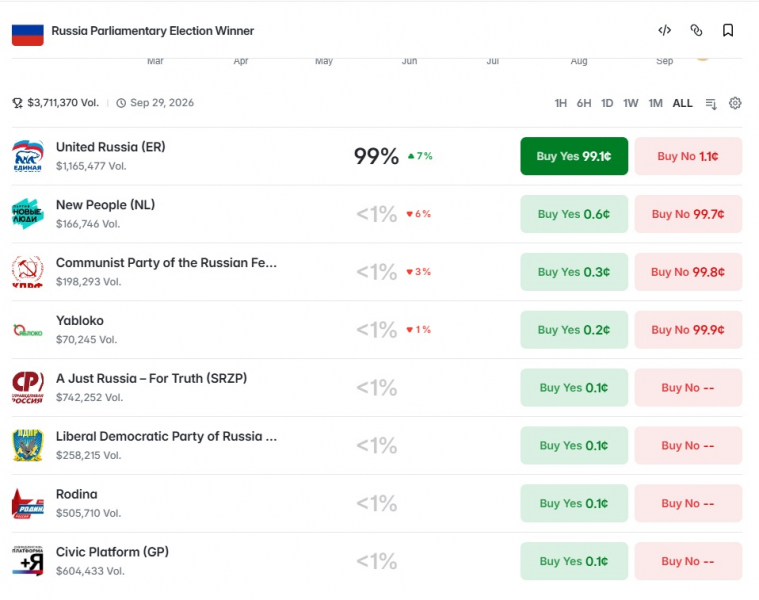Buy Yes 99.1¢ for United Russia
Image resolution: width=759 pixels, height=600 pixels.
point(574,156)
